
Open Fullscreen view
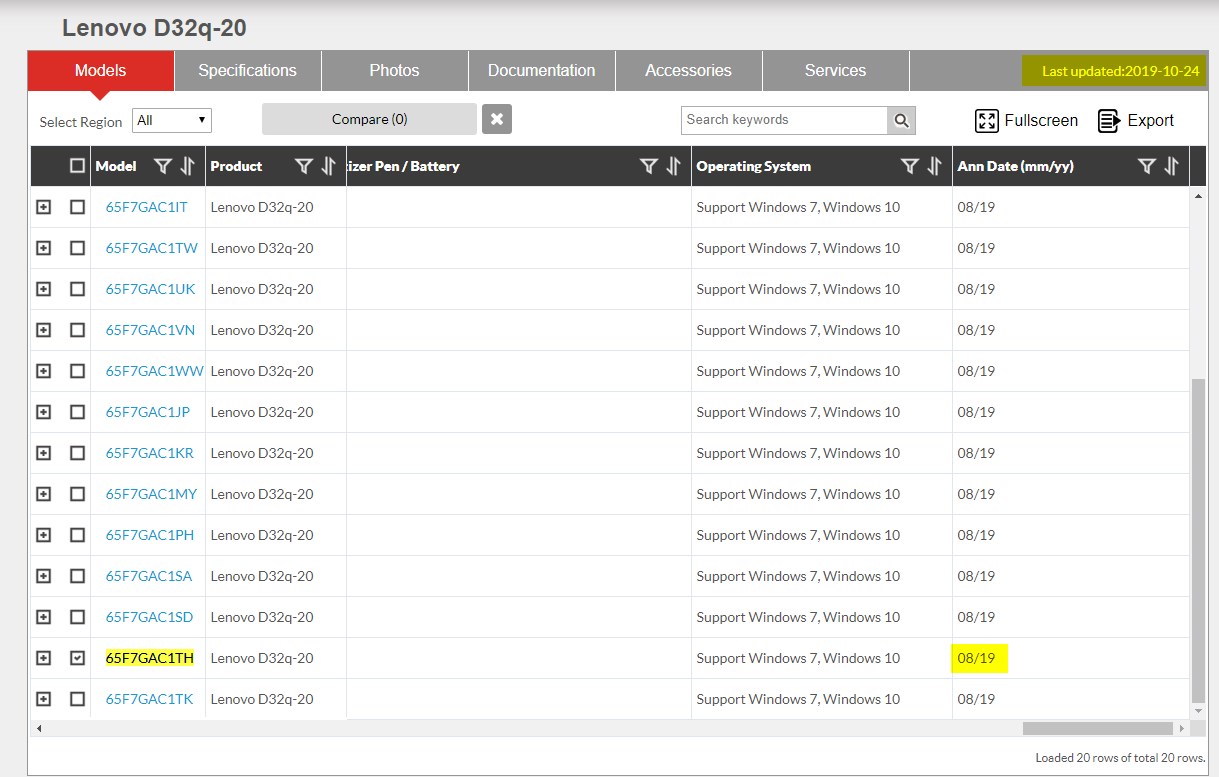[x=1027, y=120]
